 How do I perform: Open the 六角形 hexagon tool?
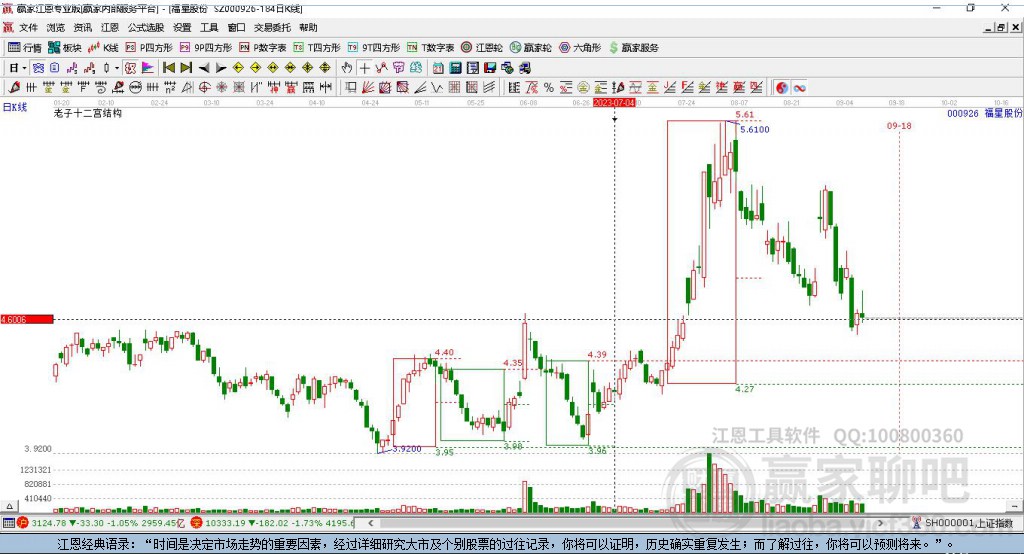pyautogui.click(x=580, y=48)
